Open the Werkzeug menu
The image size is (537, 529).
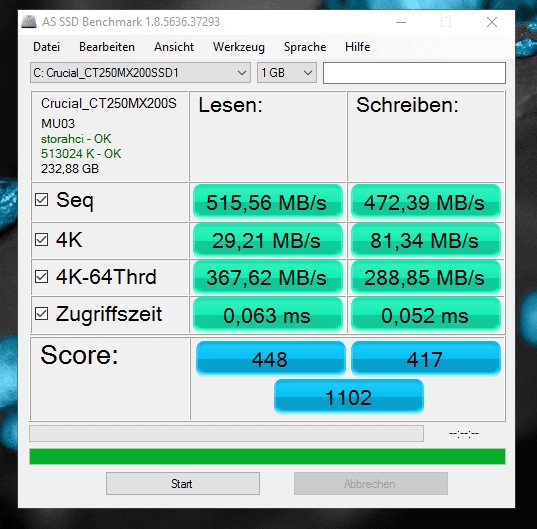click(239, 47)
